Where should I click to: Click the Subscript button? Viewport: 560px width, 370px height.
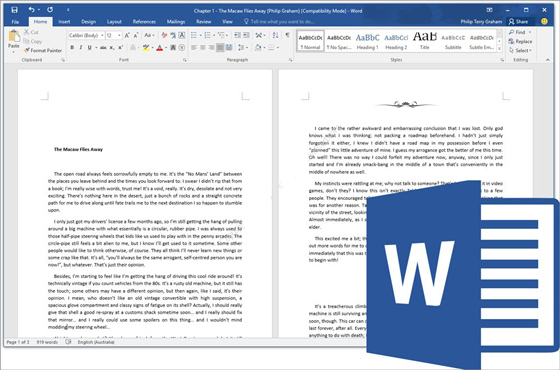[x=112, y=48]
